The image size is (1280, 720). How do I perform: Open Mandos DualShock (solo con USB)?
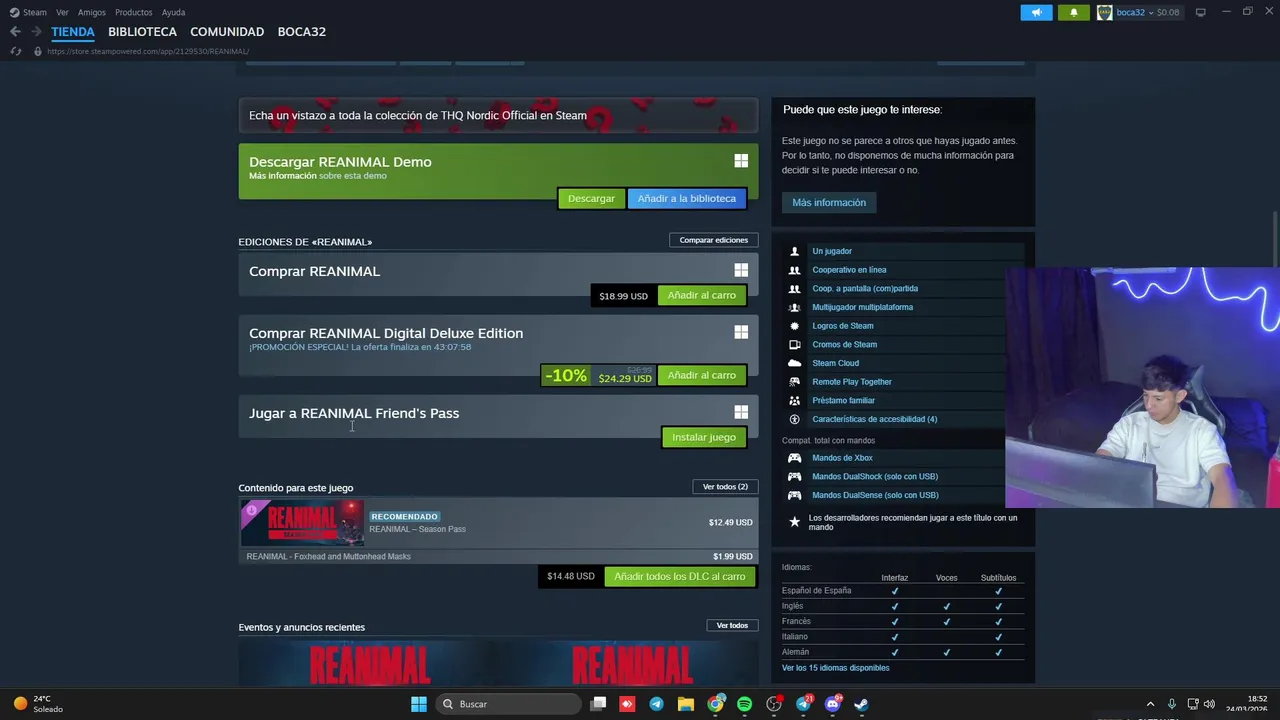coord(875,476)
